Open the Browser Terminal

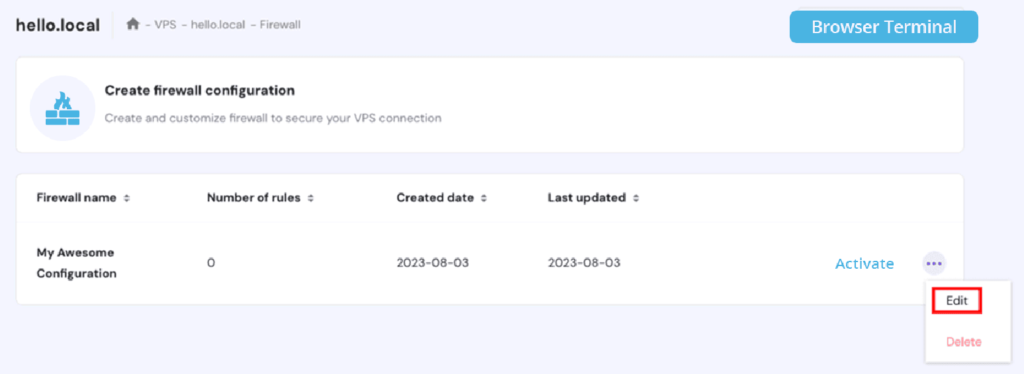pos(884,27)
